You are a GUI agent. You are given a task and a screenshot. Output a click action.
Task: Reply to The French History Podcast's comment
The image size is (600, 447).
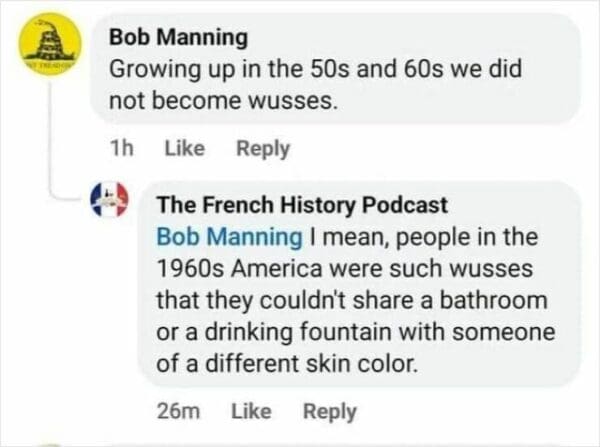coord(329,410)
